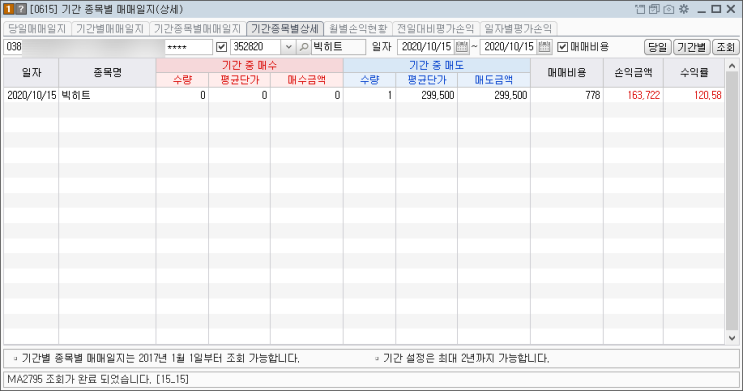The height and width of the screenshot is (391, 743).
Task: Click the scrollbar up arrow
Action: [x=732, y=66]
